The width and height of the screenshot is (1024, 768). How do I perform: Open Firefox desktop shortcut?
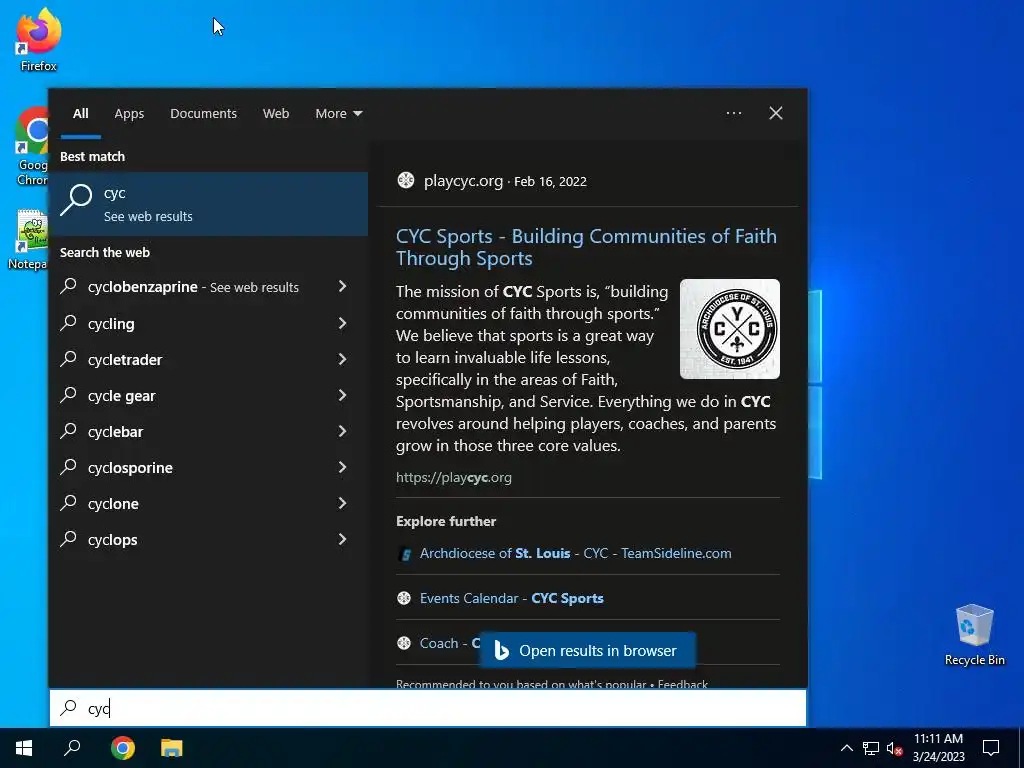click(39, 40)
